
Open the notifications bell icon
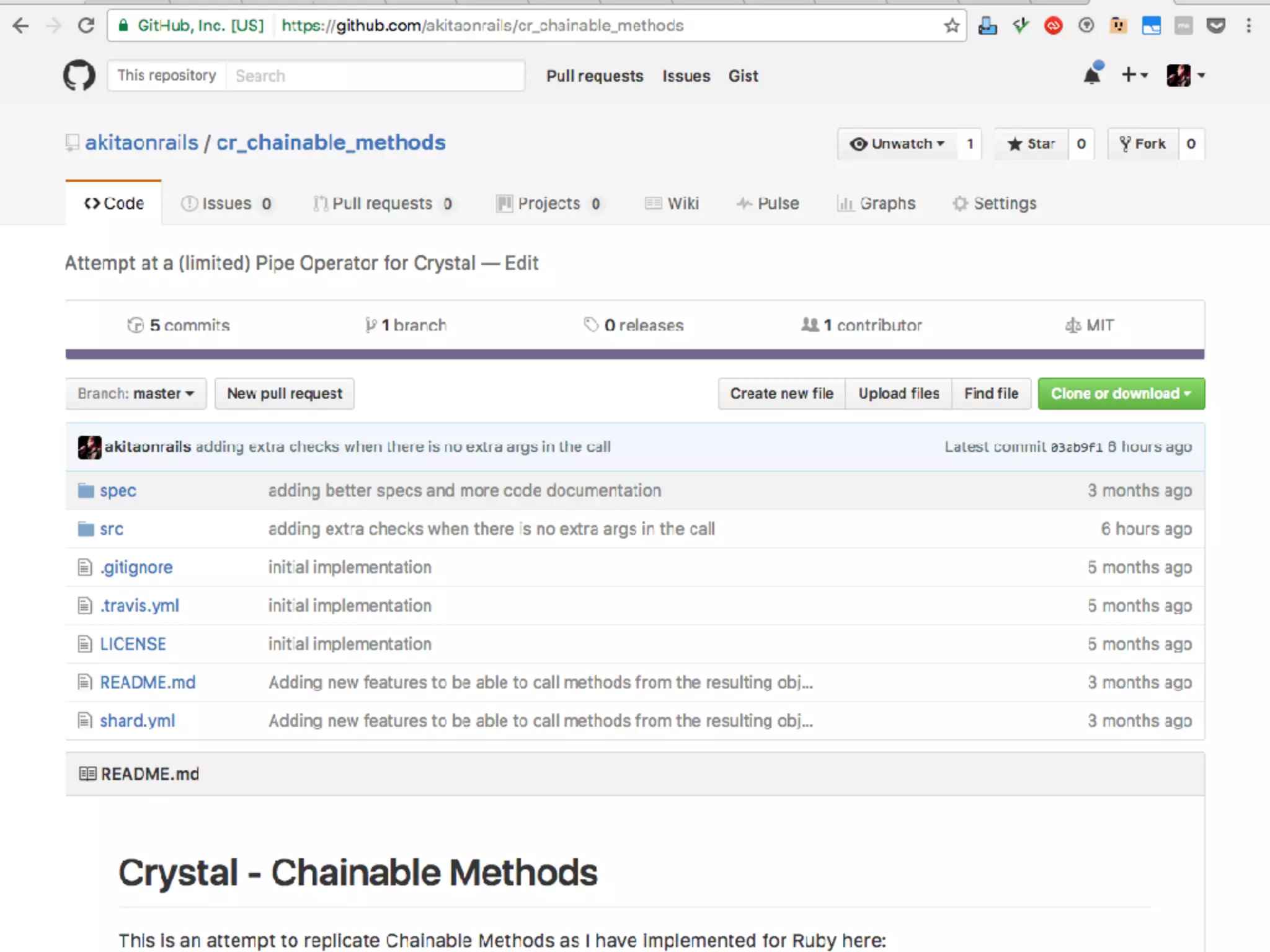coord(1092,76)
